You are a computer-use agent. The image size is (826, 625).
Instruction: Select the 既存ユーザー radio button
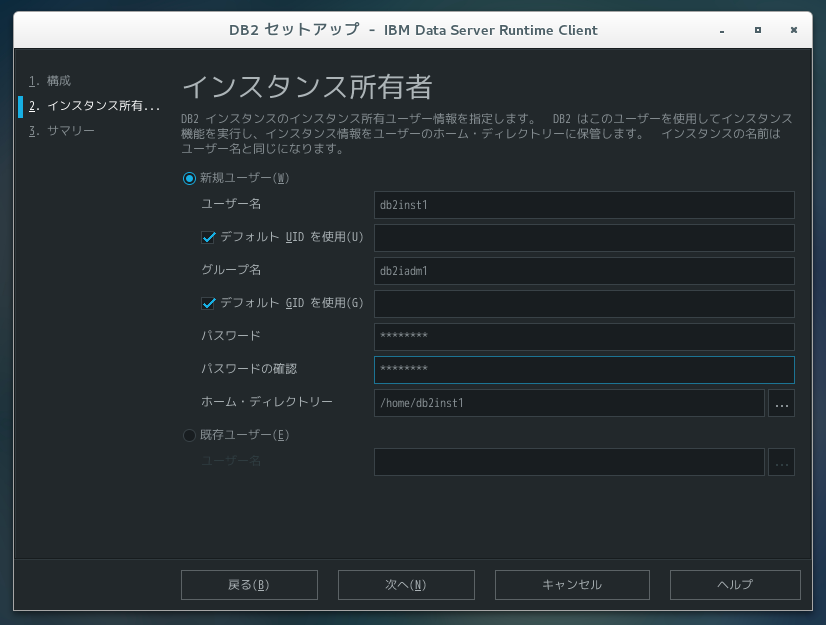tap(189, 435)
